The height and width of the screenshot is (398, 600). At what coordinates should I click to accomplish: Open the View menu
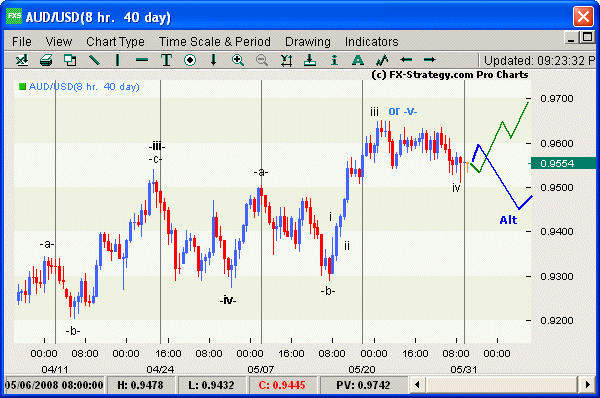pyautogui.click(x=59, y=41)
